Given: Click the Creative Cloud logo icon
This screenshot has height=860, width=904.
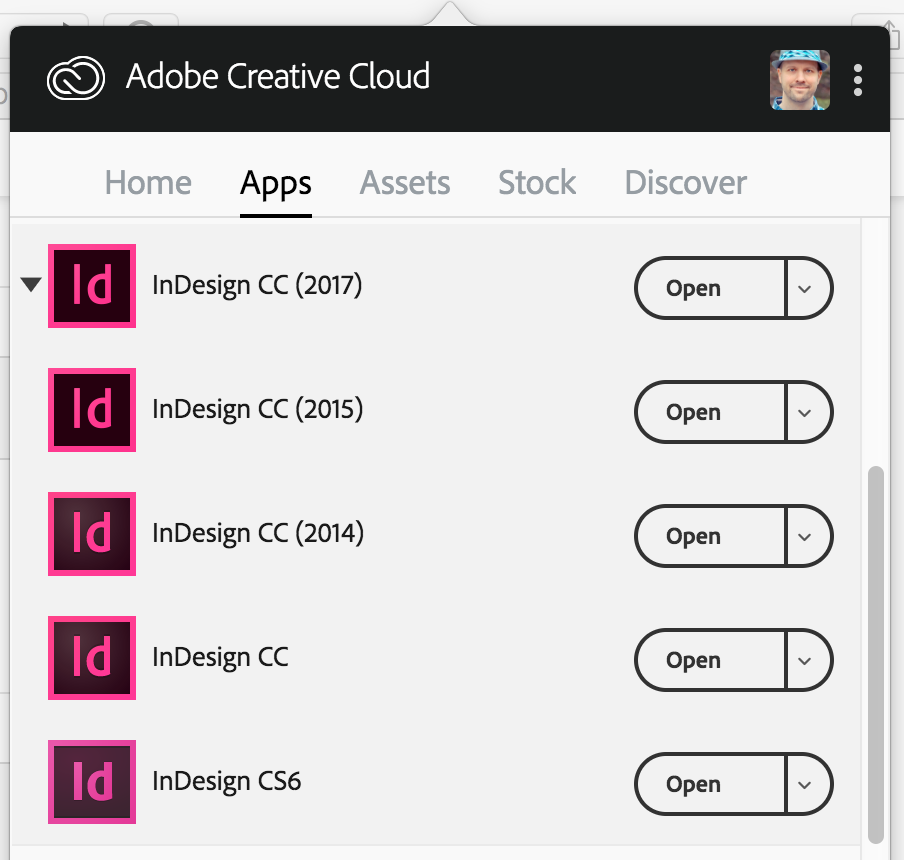Looking at the screenshot, I should tap(76, 79).
